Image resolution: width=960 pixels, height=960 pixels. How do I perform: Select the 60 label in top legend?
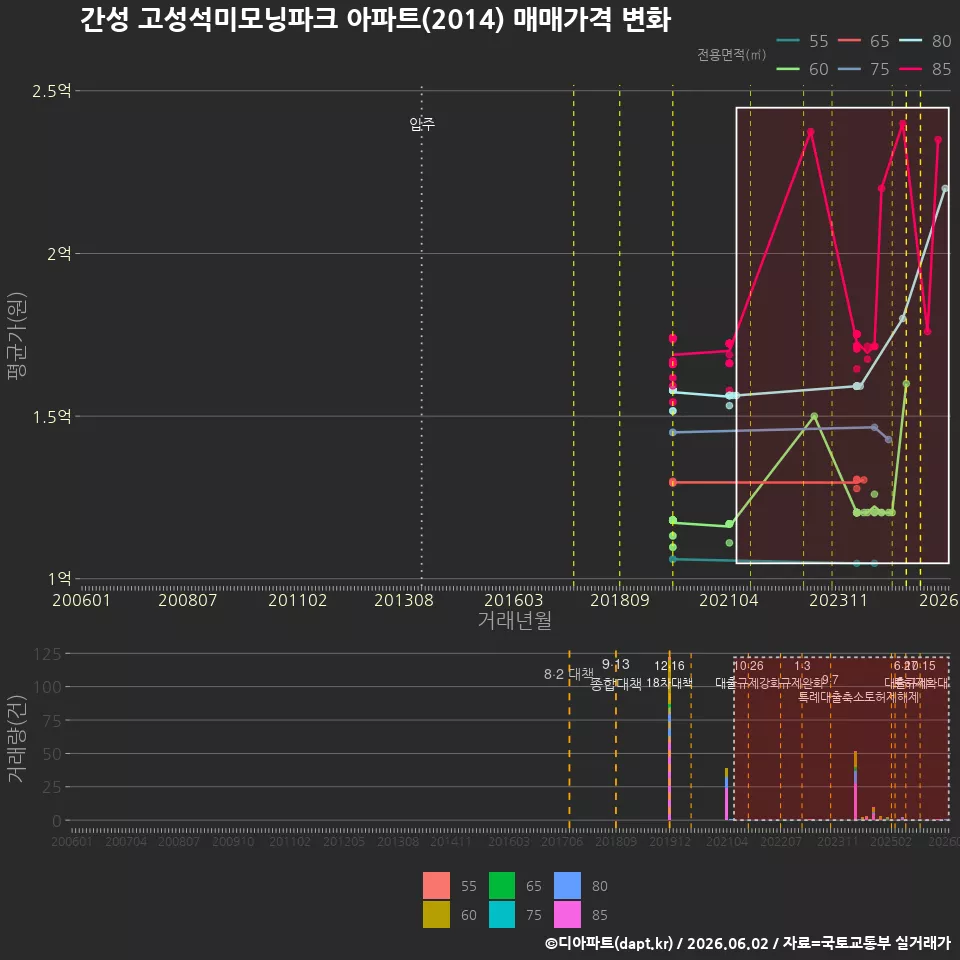[x=819, y=69]
